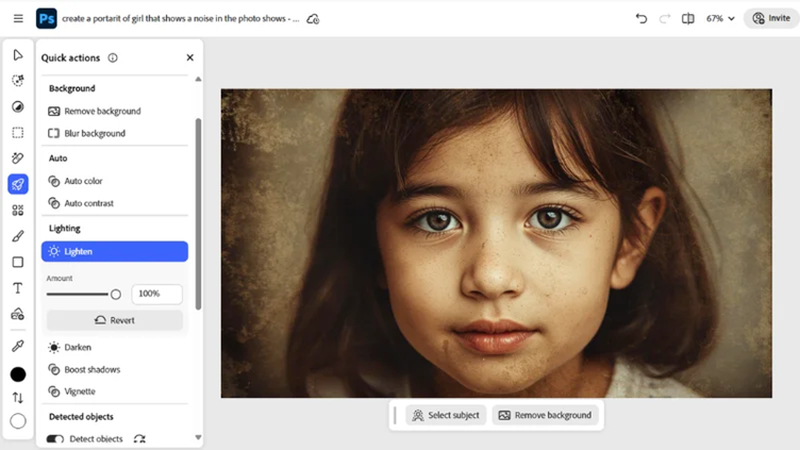Pick the Eyedropper tool
Viewport: 800px width, 450px height.
pyautogui.click(x=18, y=346)
